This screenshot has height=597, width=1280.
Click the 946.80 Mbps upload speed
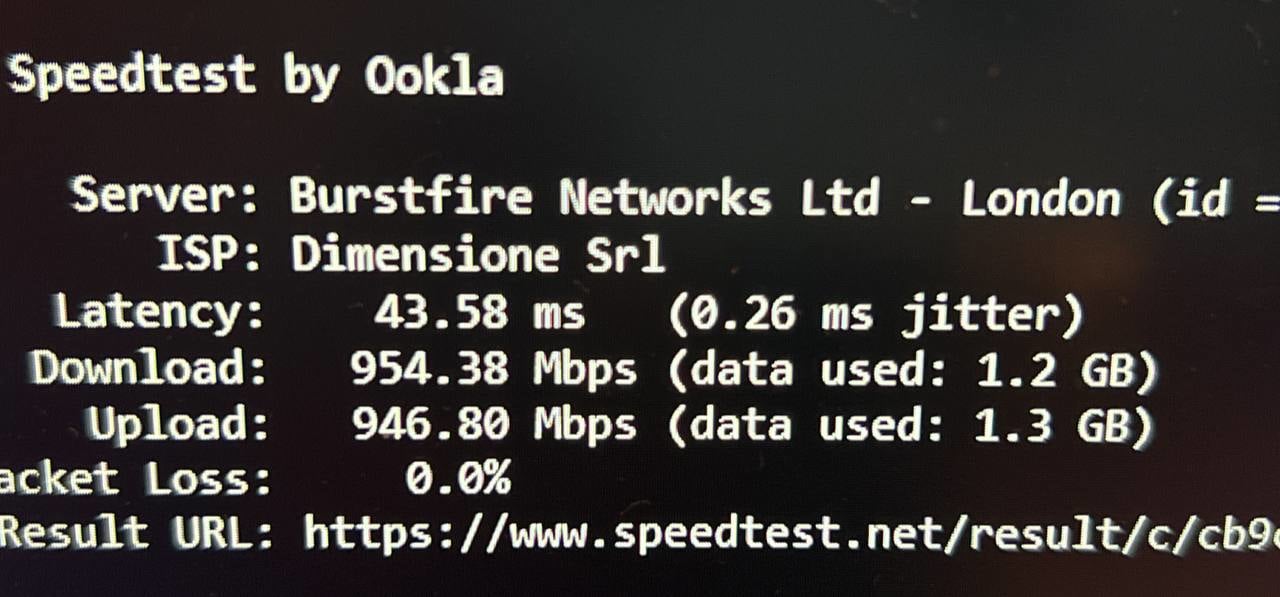493,425
